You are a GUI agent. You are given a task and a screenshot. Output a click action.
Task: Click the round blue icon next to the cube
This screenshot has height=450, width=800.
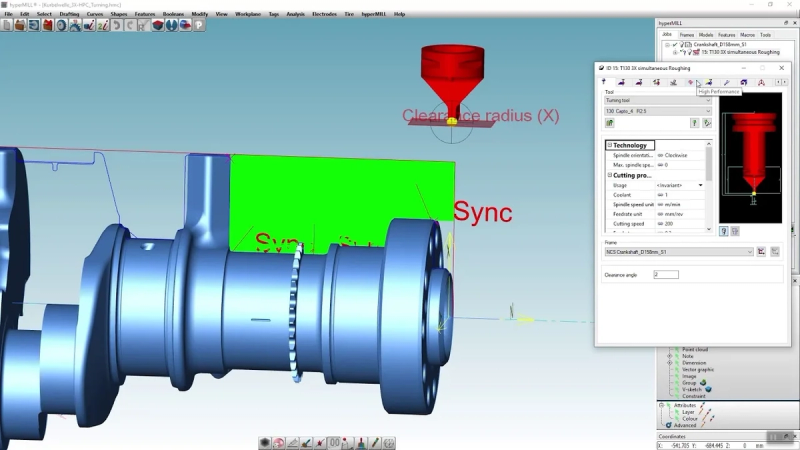pos(171,25)
